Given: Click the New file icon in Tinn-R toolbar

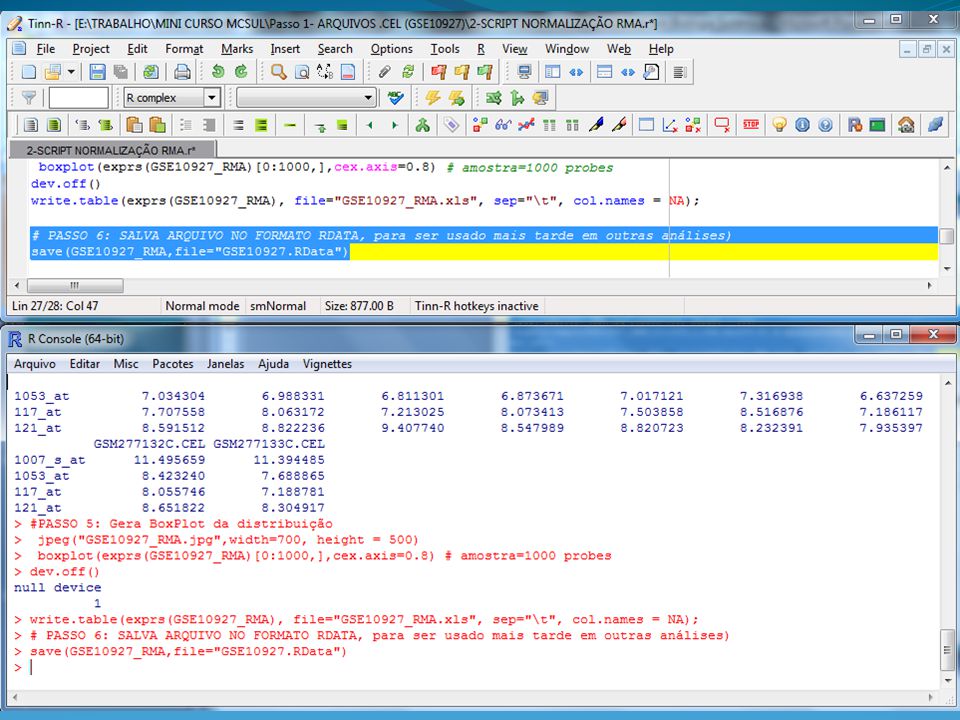Looking at the screenshot, I should tap(28, 72).
